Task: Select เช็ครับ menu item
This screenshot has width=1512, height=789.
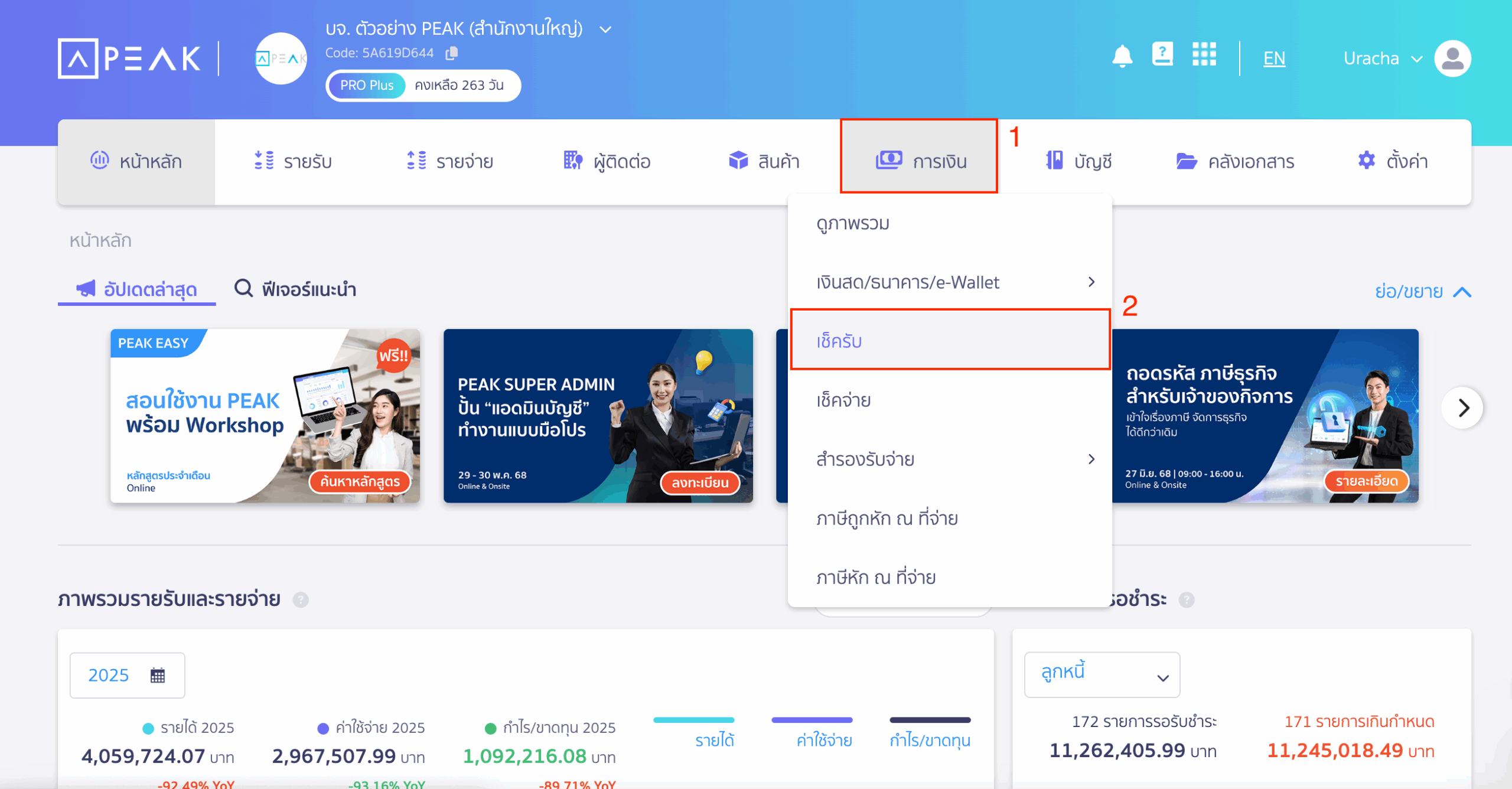Action: [x=950, y=341]
